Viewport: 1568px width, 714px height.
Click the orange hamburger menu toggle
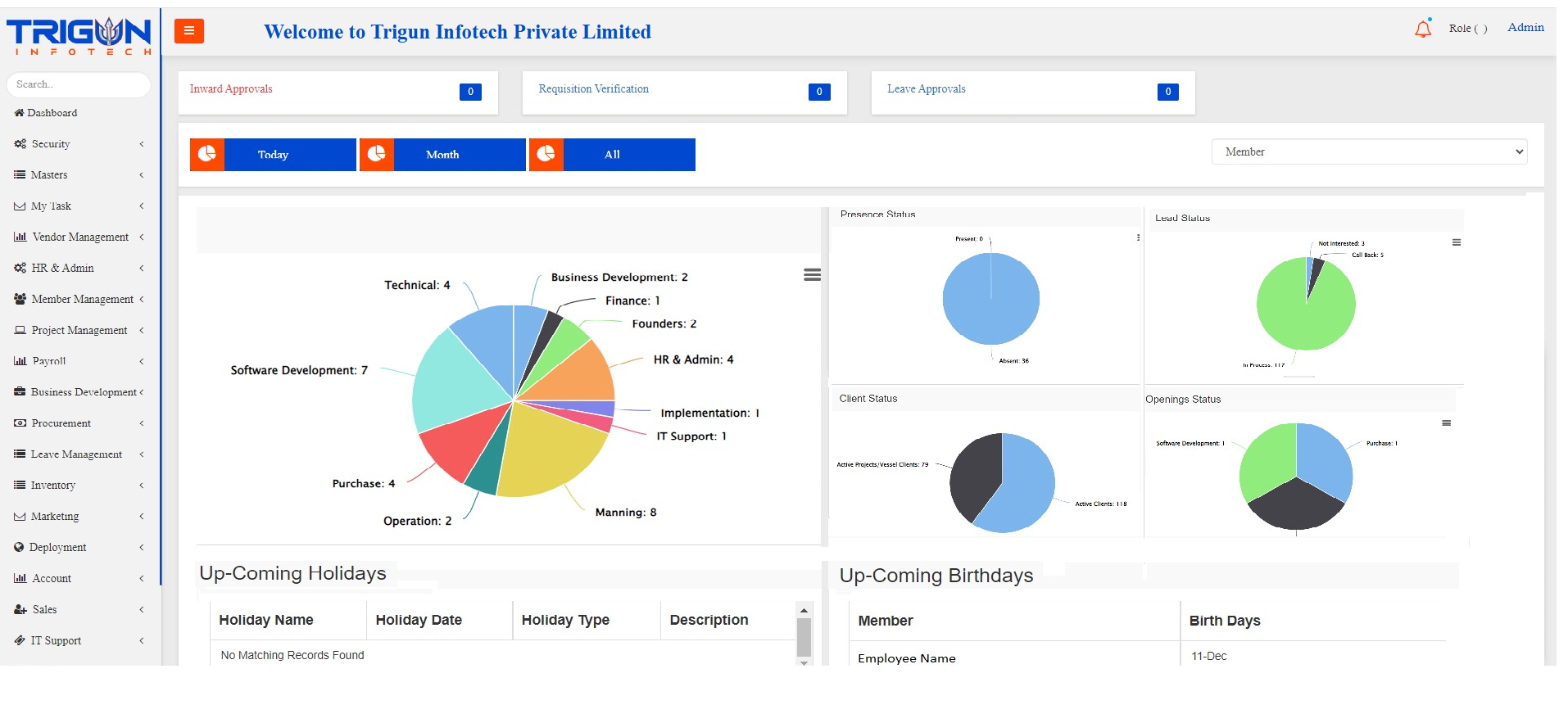188,31
